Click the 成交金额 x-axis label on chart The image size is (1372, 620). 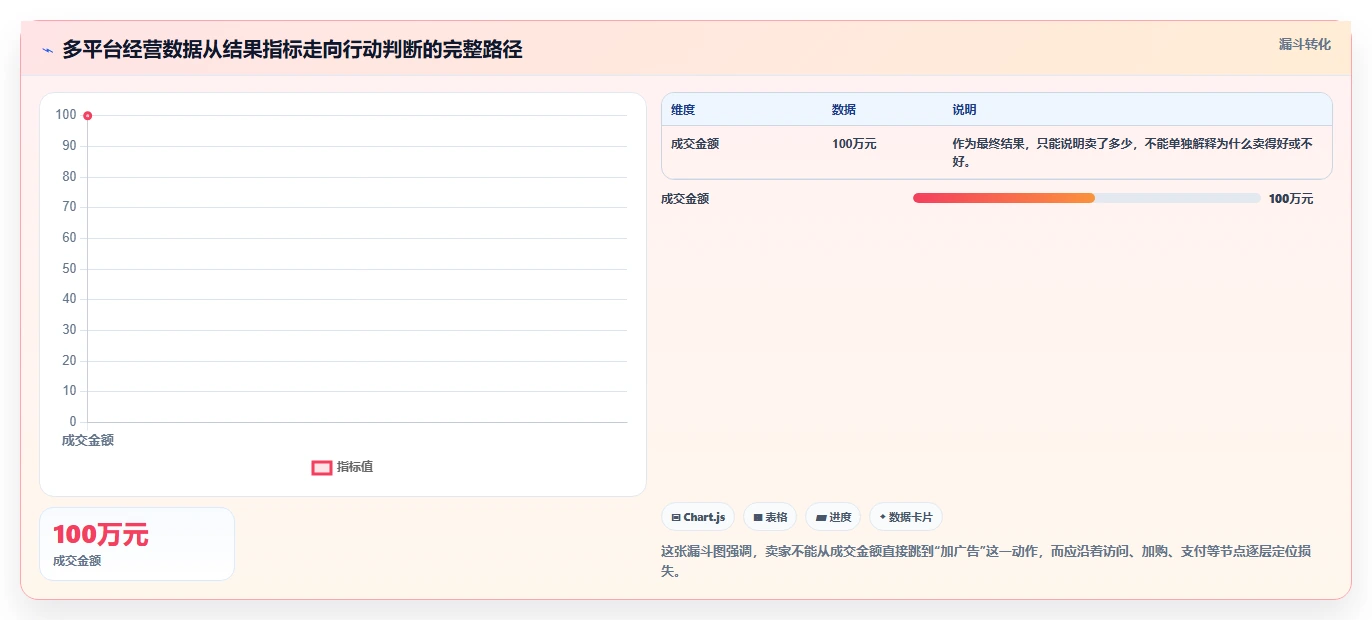point(88,440)
